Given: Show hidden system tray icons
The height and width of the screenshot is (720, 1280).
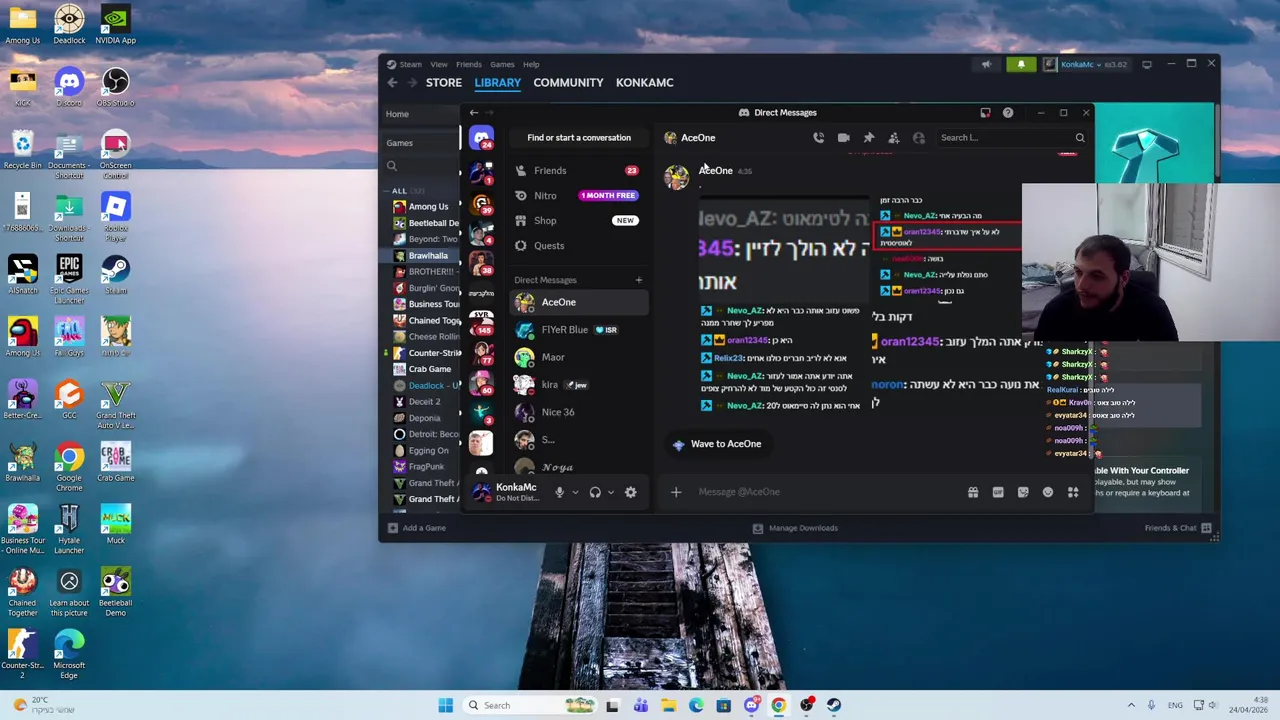Looking at the screenshot, I should [1131, 705].
